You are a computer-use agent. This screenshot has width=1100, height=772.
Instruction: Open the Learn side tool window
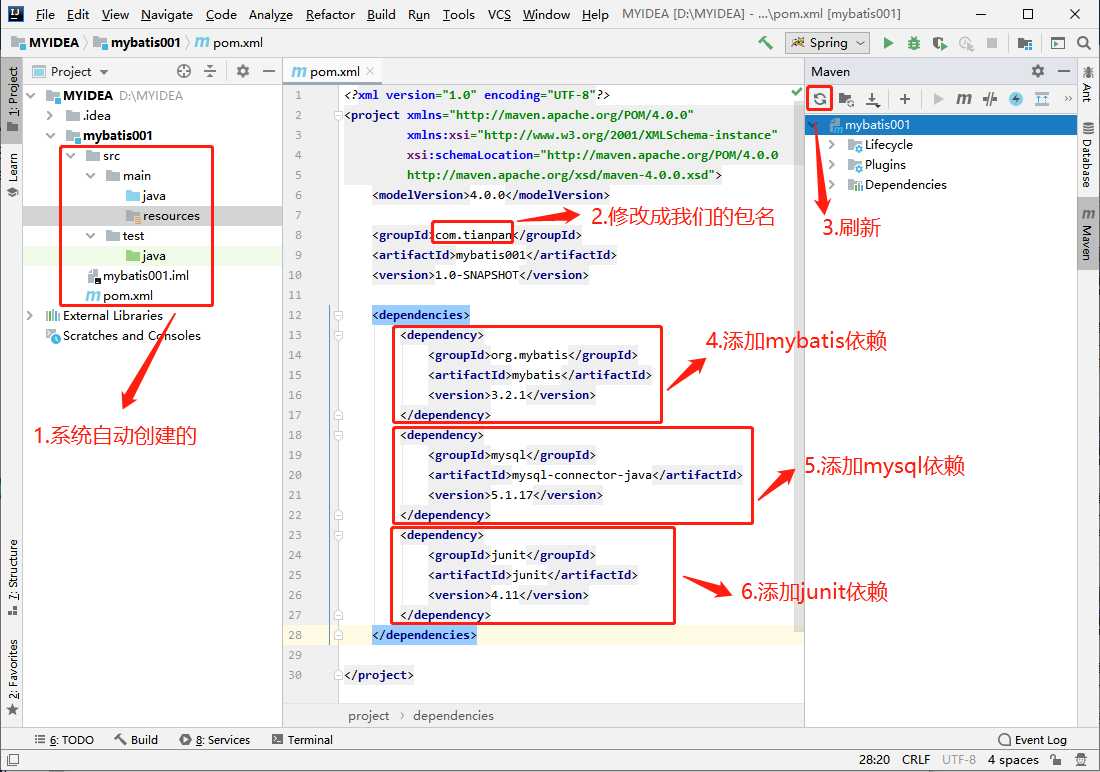13,175
